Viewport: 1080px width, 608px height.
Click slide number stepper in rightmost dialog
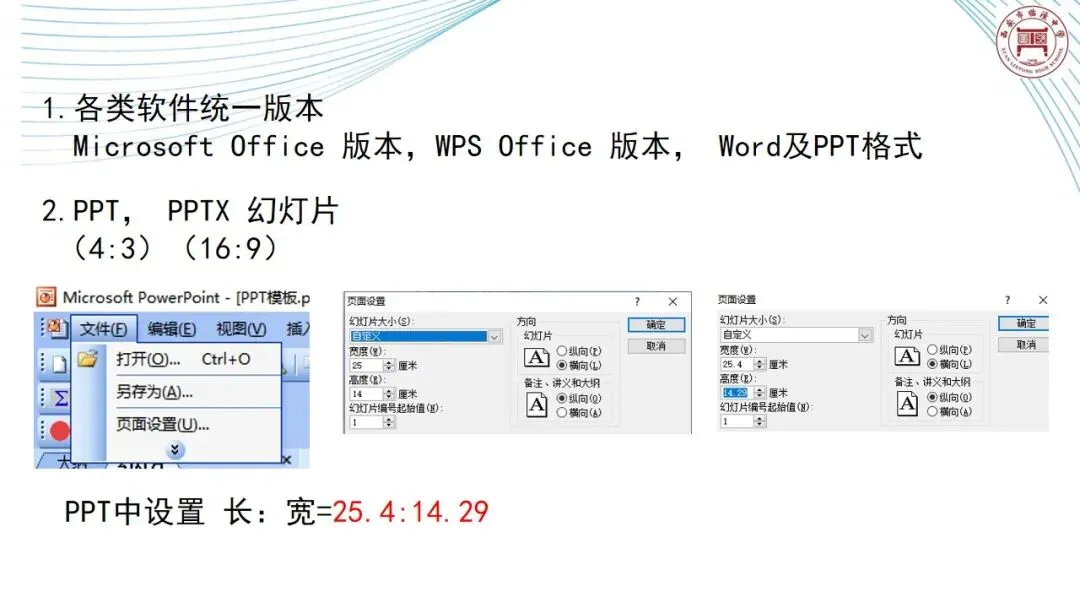pyautogui.click(x=760, y=421)
